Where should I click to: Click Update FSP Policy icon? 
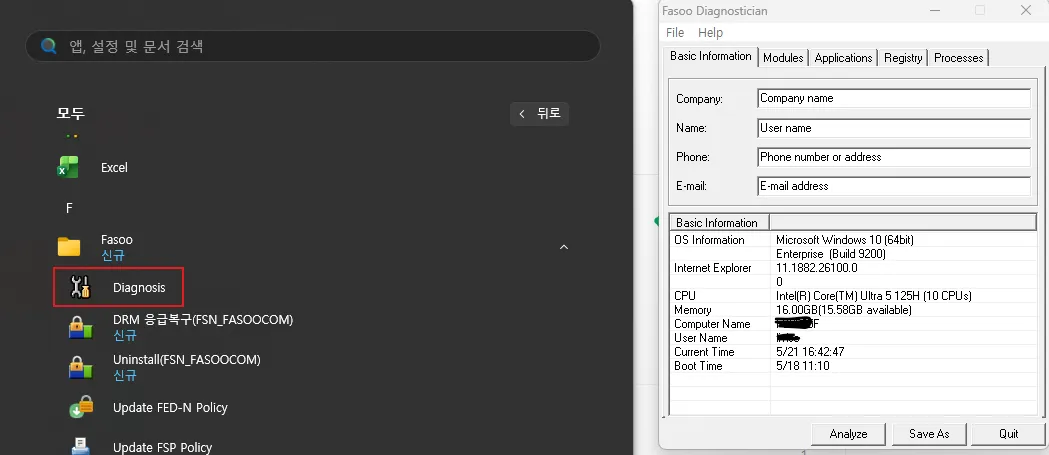click(80, 446)
